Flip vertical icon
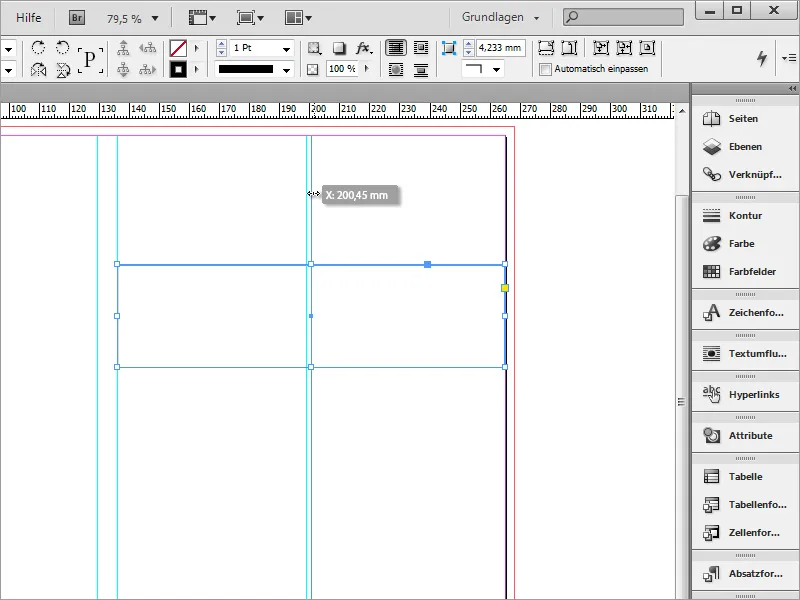Image resolution: width=800 pixels, height=600 pixels. point(63,69)
